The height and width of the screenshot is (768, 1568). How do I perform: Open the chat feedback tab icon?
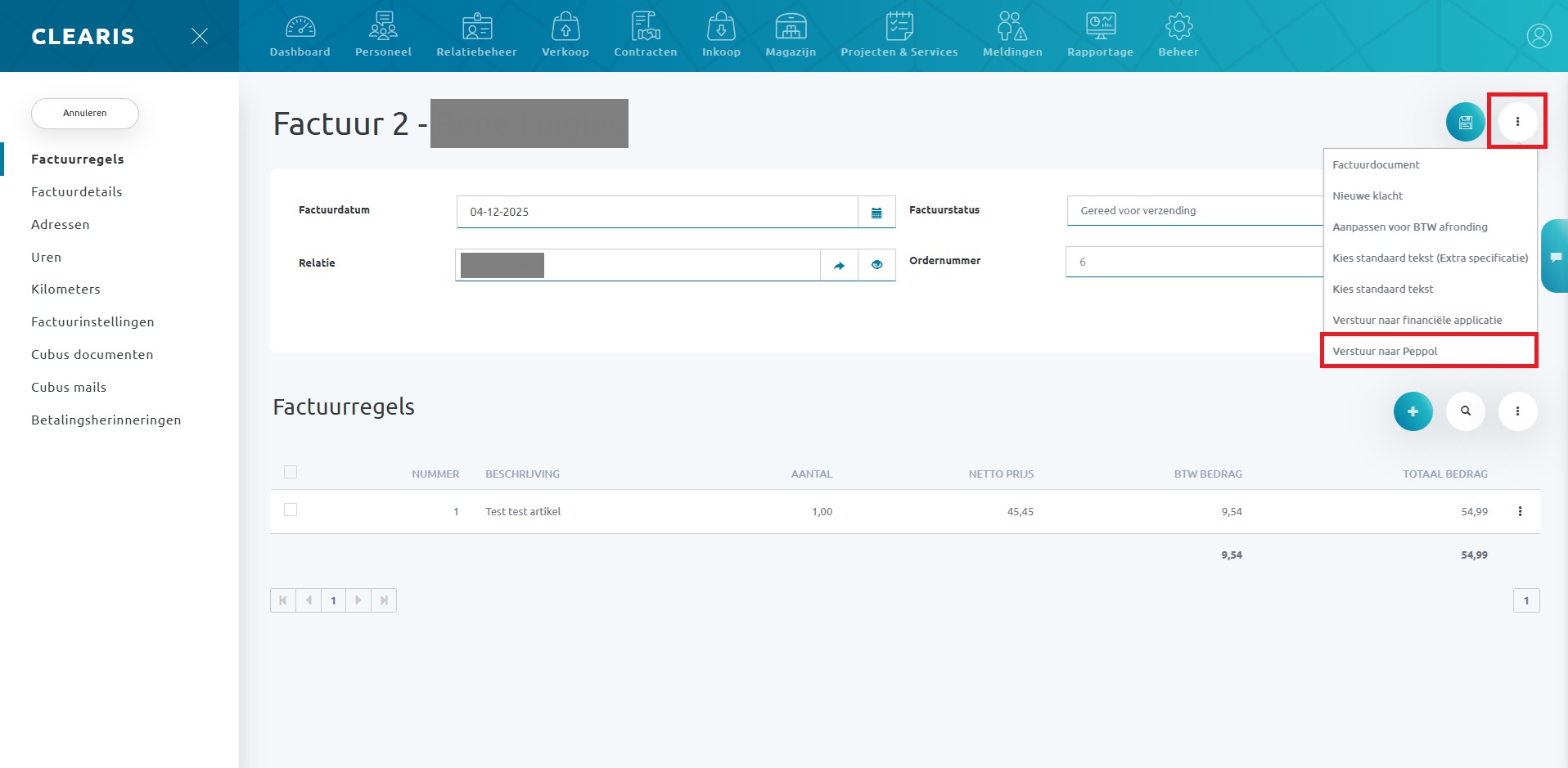tap(1556, 257)
